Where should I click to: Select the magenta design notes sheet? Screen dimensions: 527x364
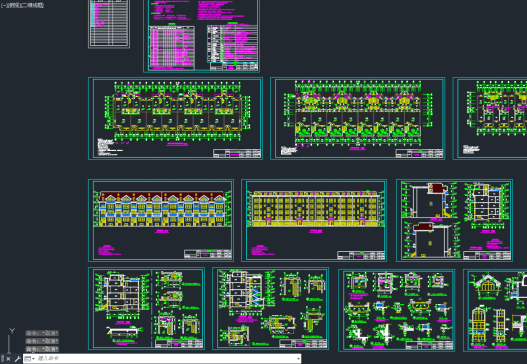[201, 36]
